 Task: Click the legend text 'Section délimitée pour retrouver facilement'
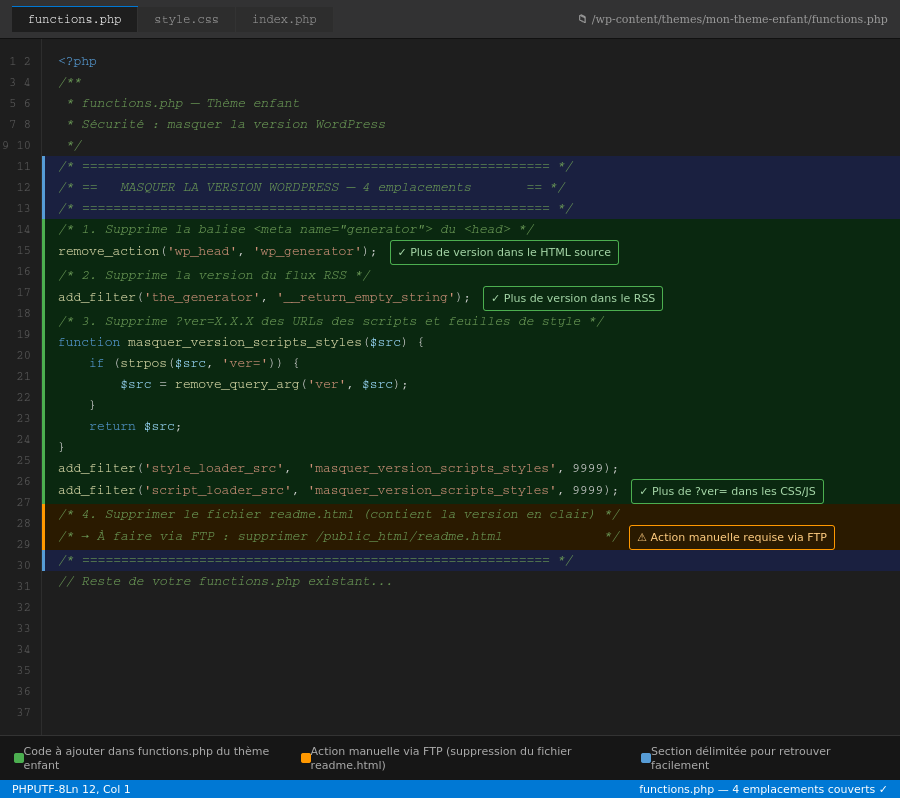point(740,758)
